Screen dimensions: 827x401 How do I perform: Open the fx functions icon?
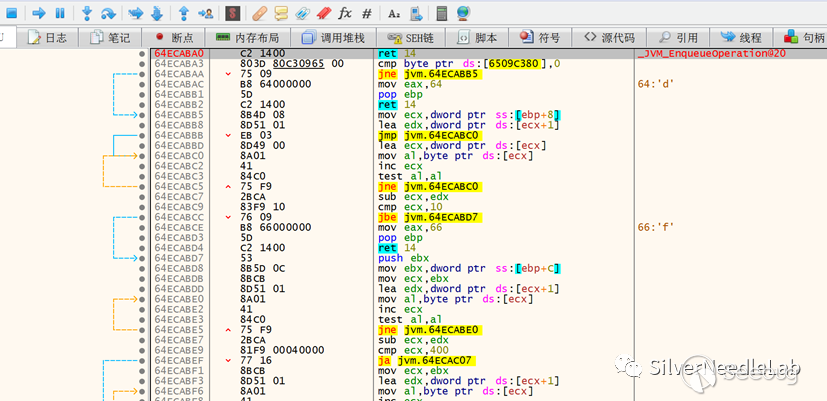[x=345, y=13]
